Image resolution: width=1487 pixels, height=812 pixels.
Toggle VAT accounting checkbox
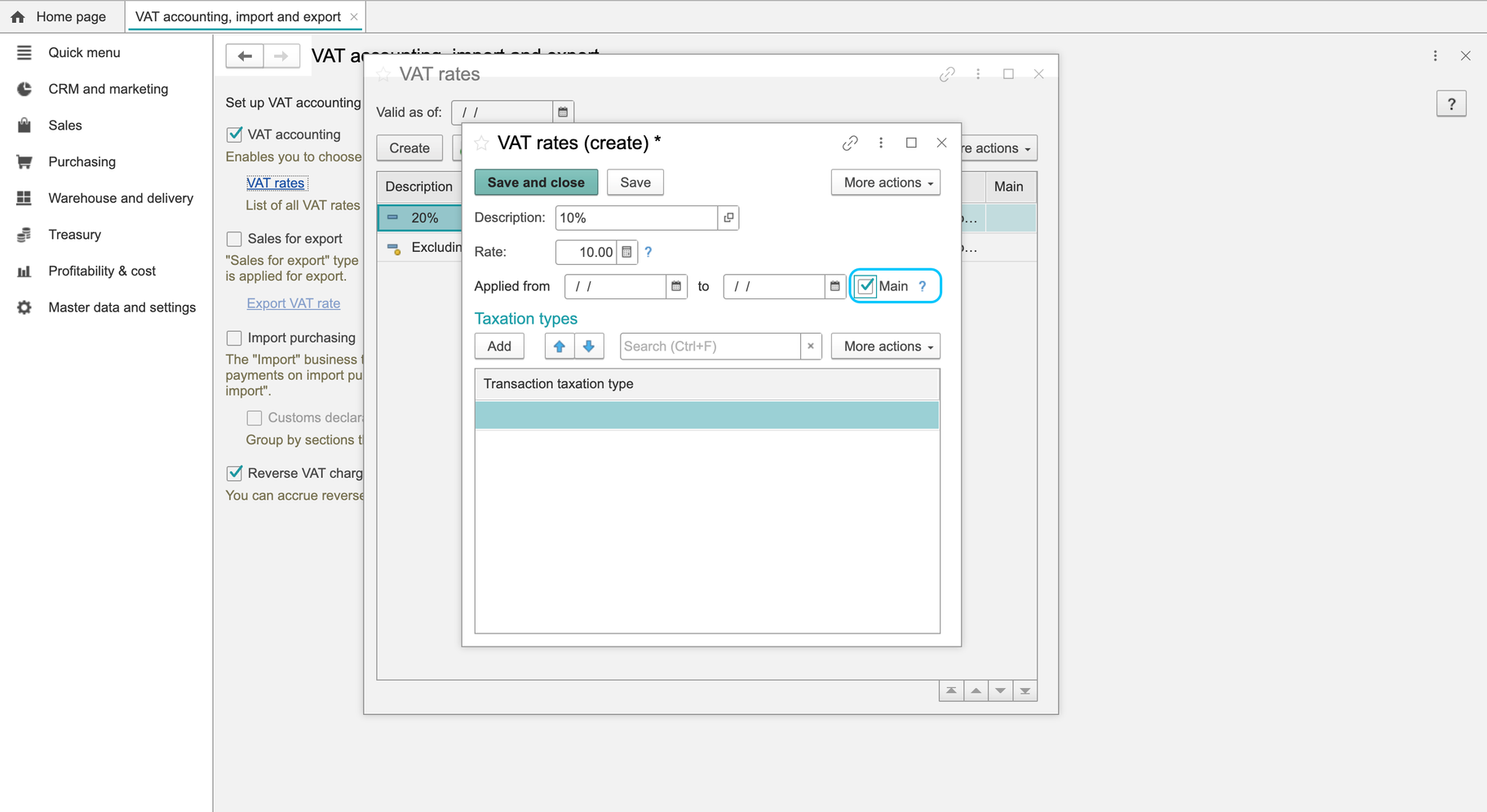click(234, 135)
